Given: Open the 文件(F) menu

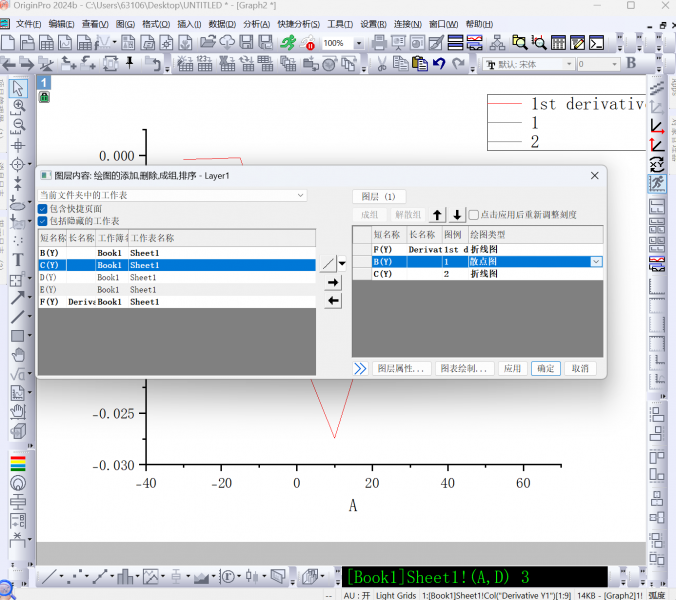Looking at the screenshot, I should pos(28,24).
